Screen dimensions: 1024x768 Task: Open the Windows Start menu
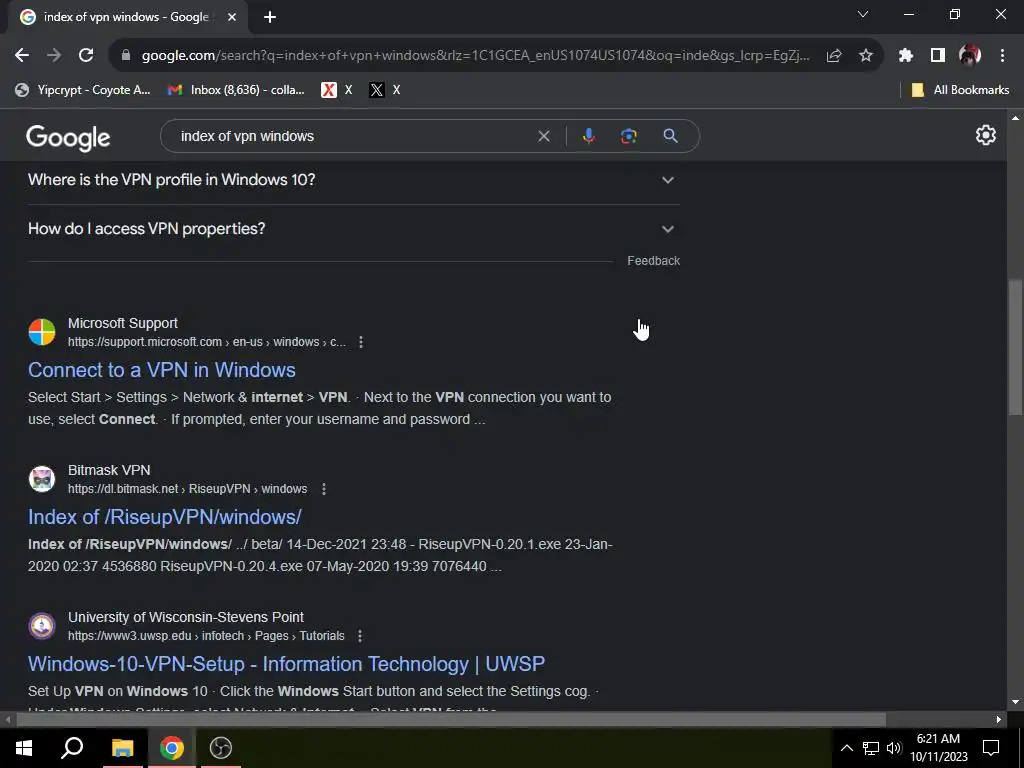click(24, 748)
